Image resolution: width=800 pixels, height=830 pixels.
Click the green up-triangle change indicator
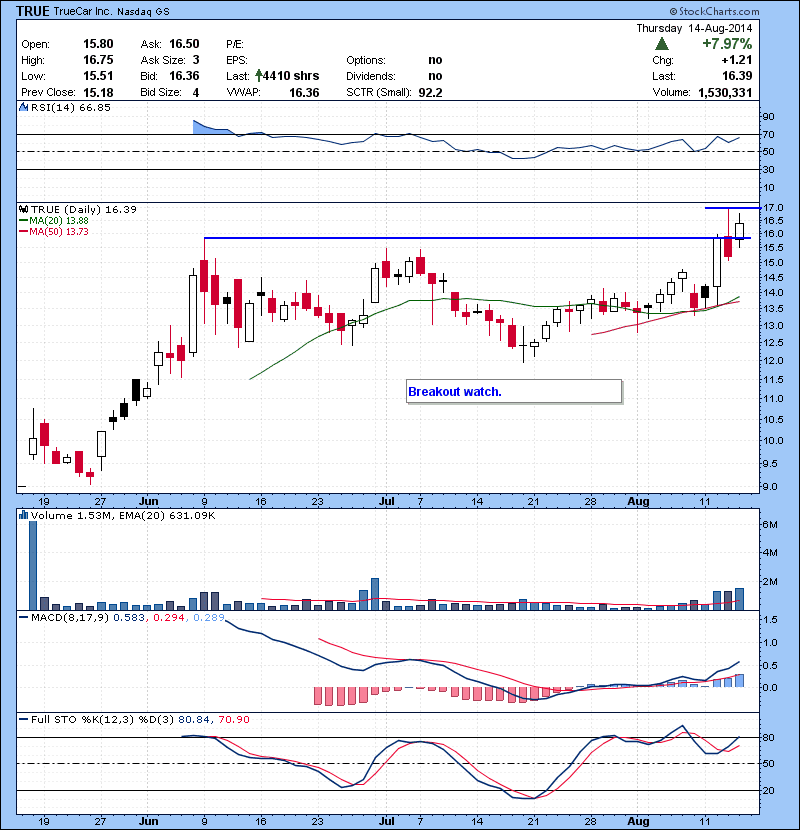tap(661, 44)
